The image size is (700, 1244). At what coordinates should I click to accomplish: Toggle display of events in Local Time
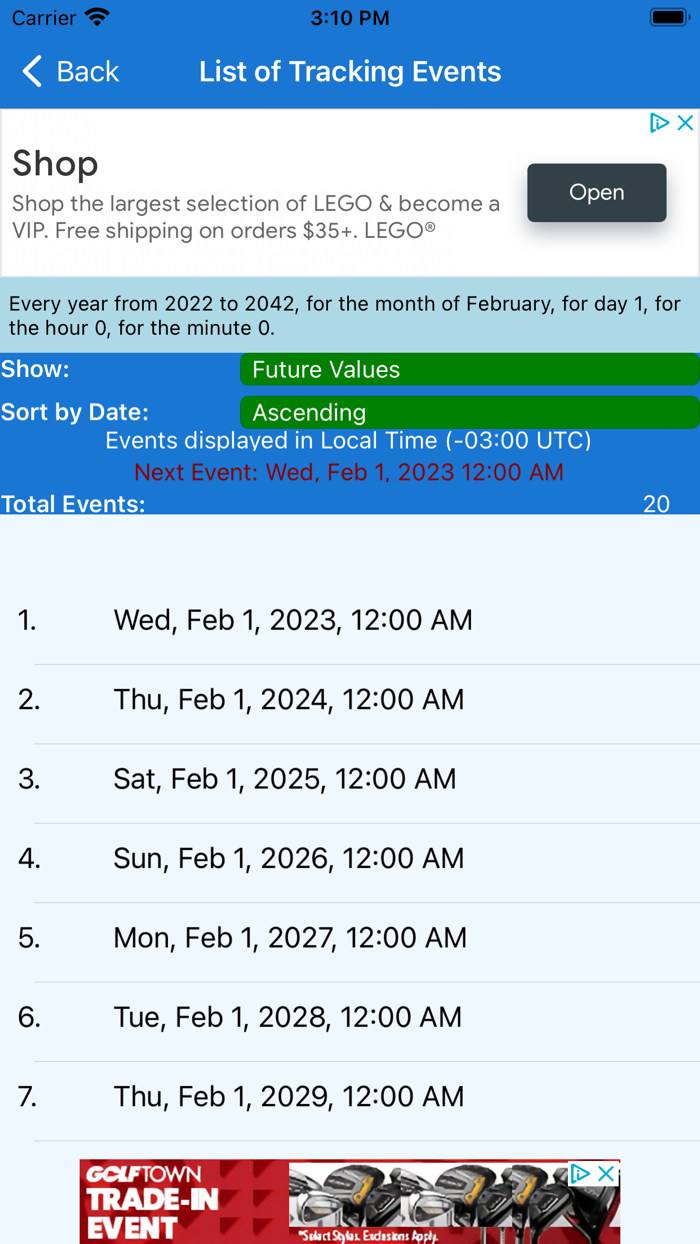[350, 440]
